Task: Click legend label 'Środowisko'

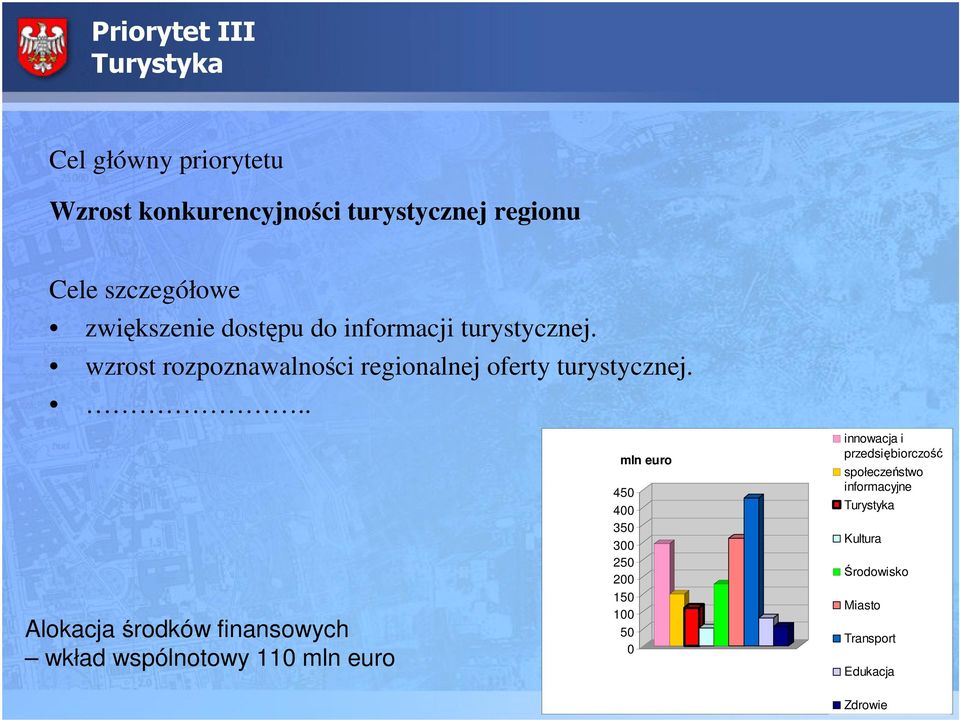Action: [x=876, y=572]
